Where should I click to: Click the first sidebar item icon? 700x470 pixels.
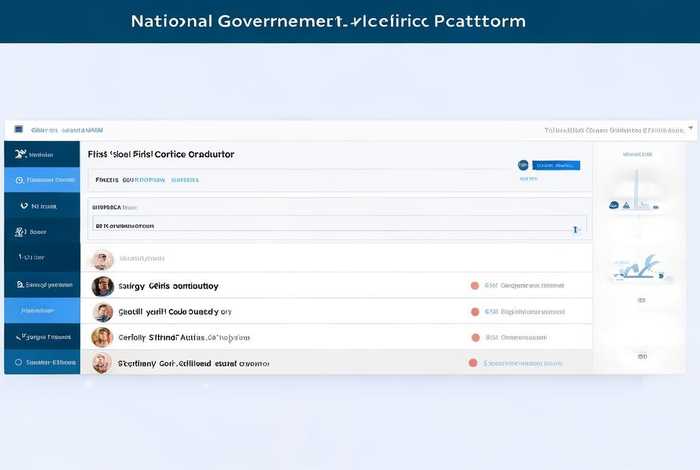(19, 154)
